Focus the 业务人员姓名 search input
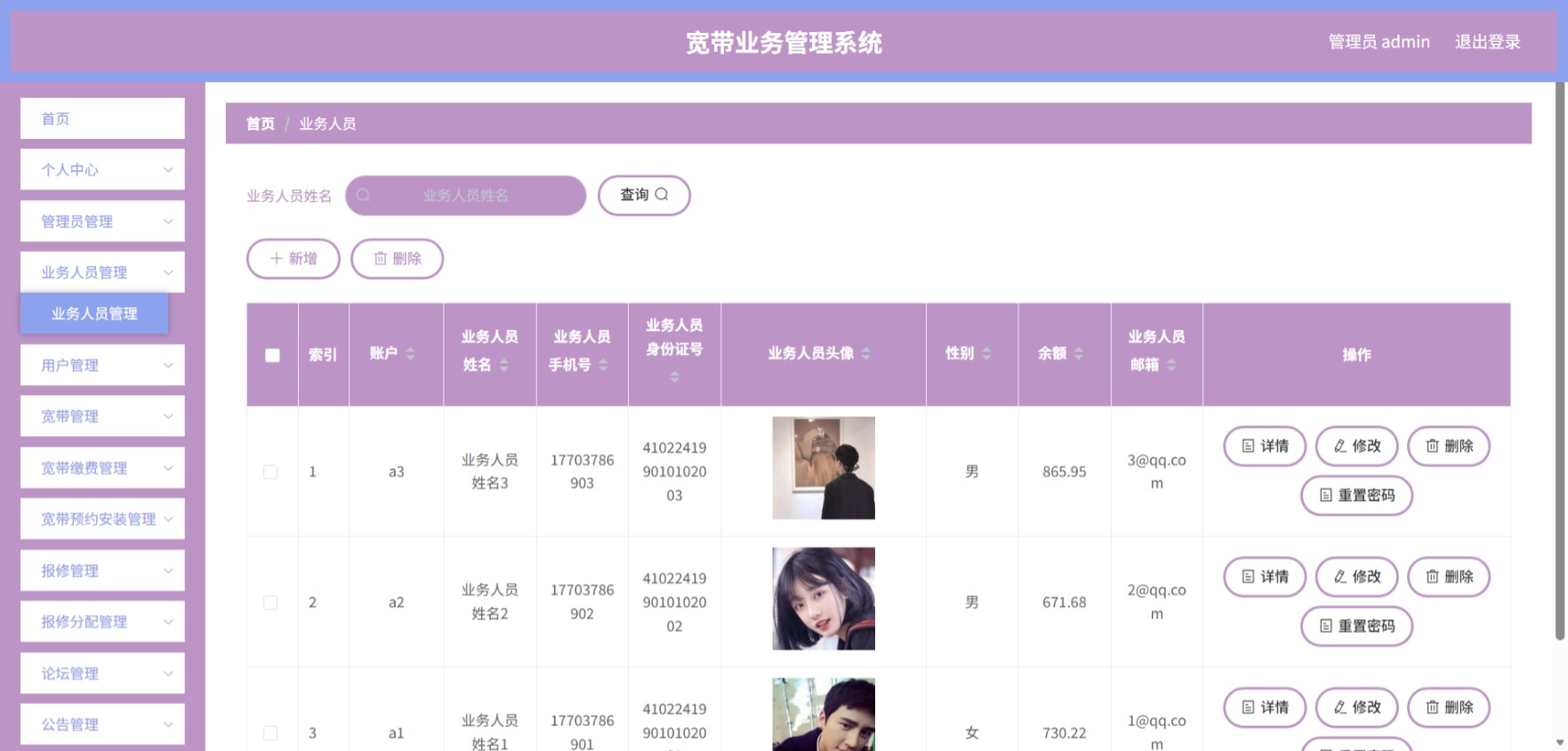 pos(465,195)
